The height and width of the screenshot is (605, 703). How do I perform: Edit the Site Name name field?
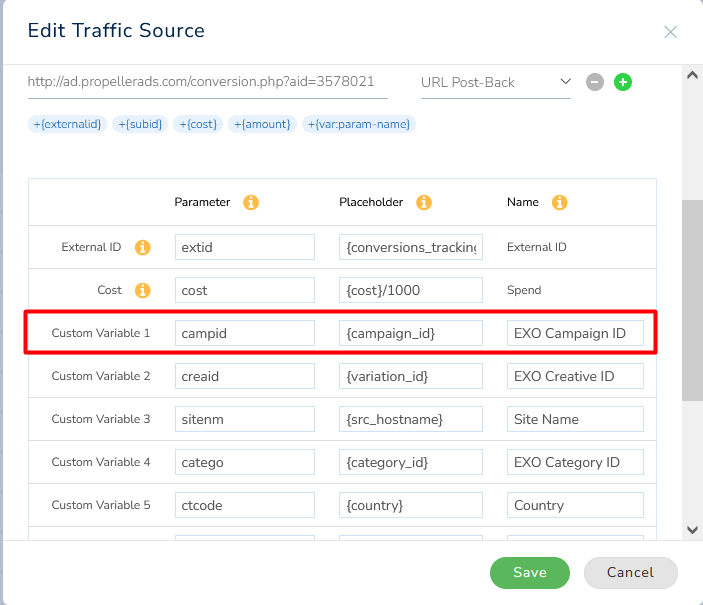[575, 419]
